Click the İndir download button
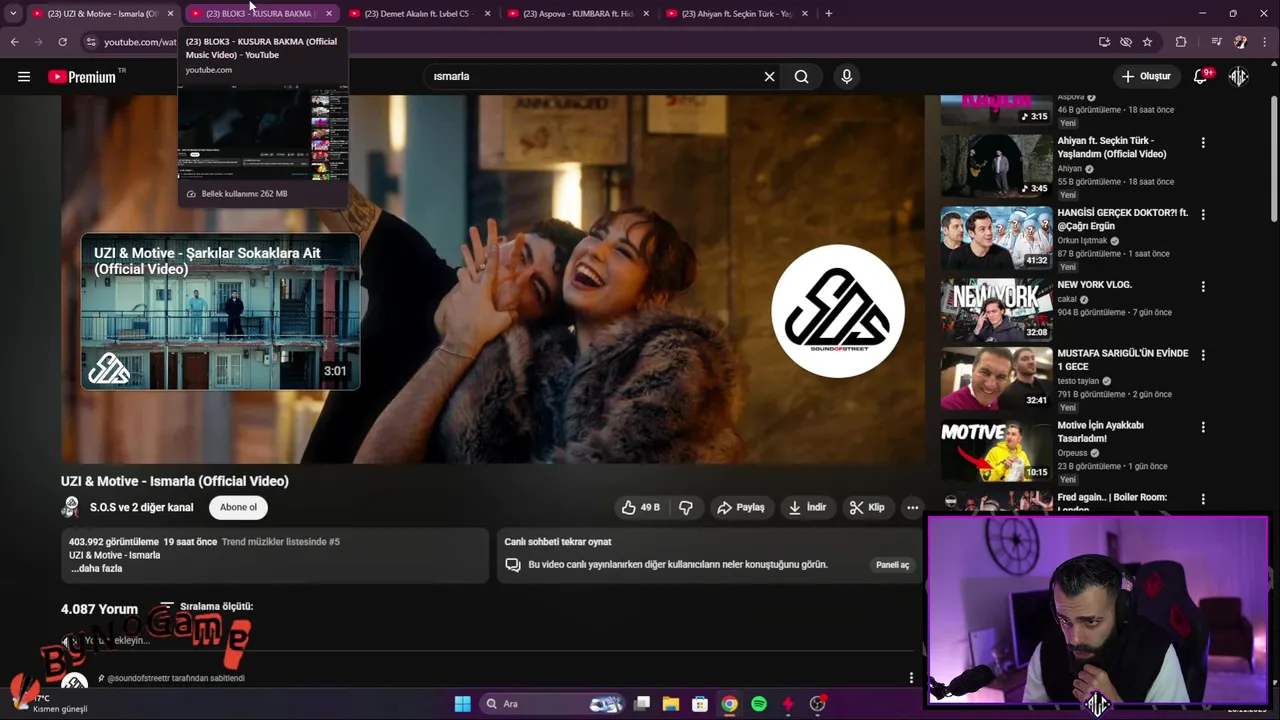 point(807,507)
